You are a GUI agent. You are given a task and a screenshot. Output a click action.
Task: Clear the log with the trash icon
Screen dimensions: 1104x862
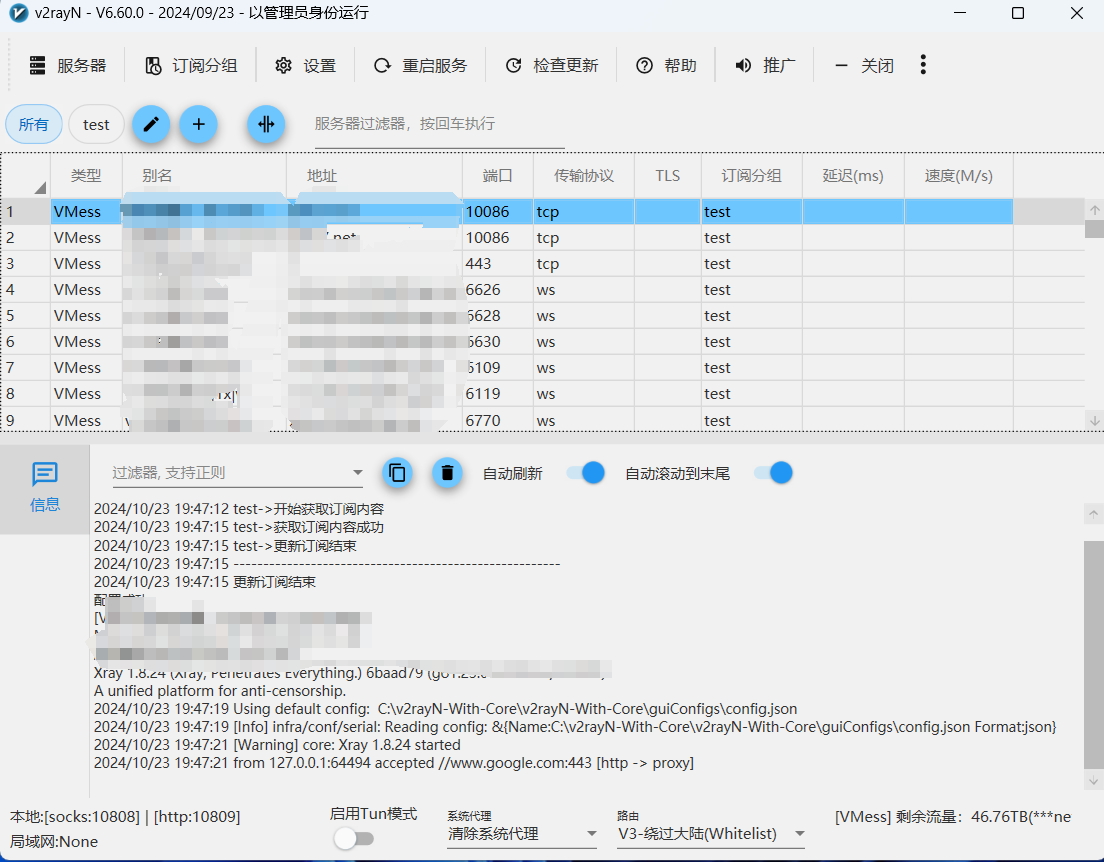(447, 472)
